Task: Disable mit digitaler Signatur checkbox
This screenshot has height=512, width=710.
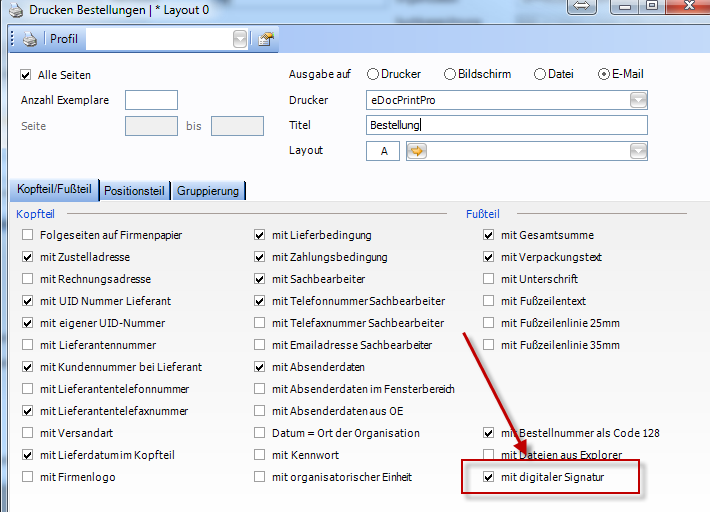Action: pyautogui.click(x=489, y=478)
